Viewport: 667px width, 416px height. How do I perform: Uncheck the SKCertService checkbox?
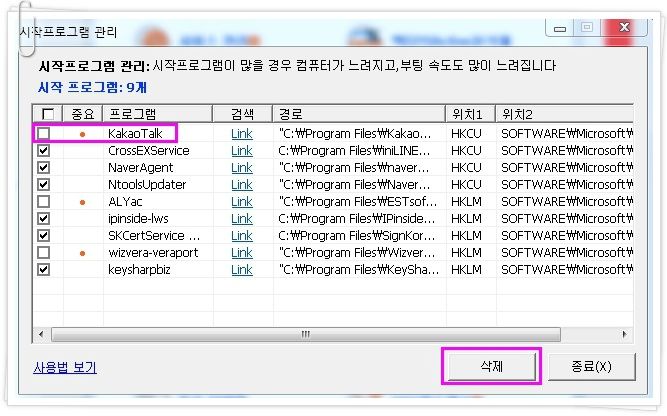pos(43,236)
